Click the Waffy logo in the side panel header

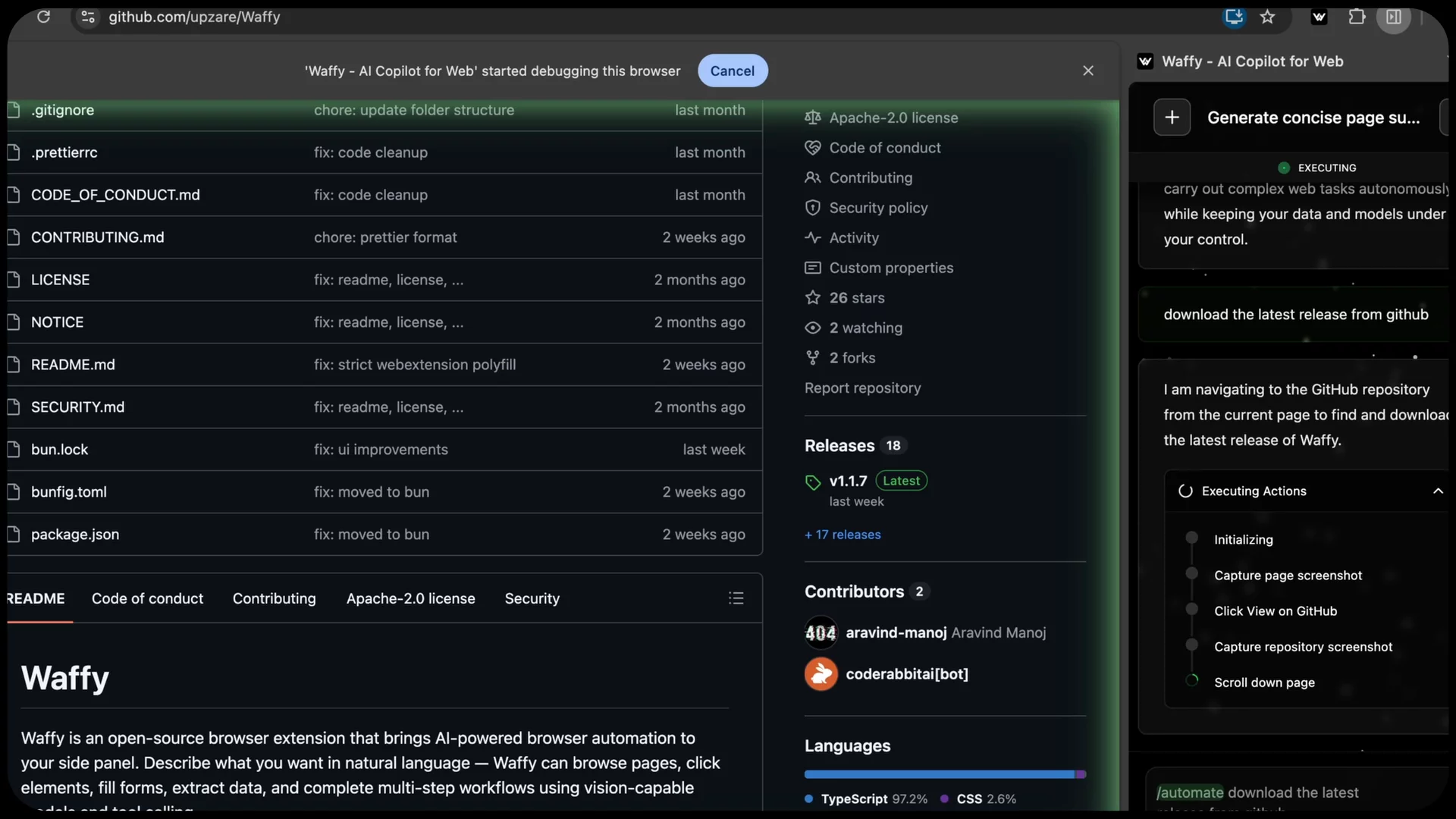point(1146,61)
